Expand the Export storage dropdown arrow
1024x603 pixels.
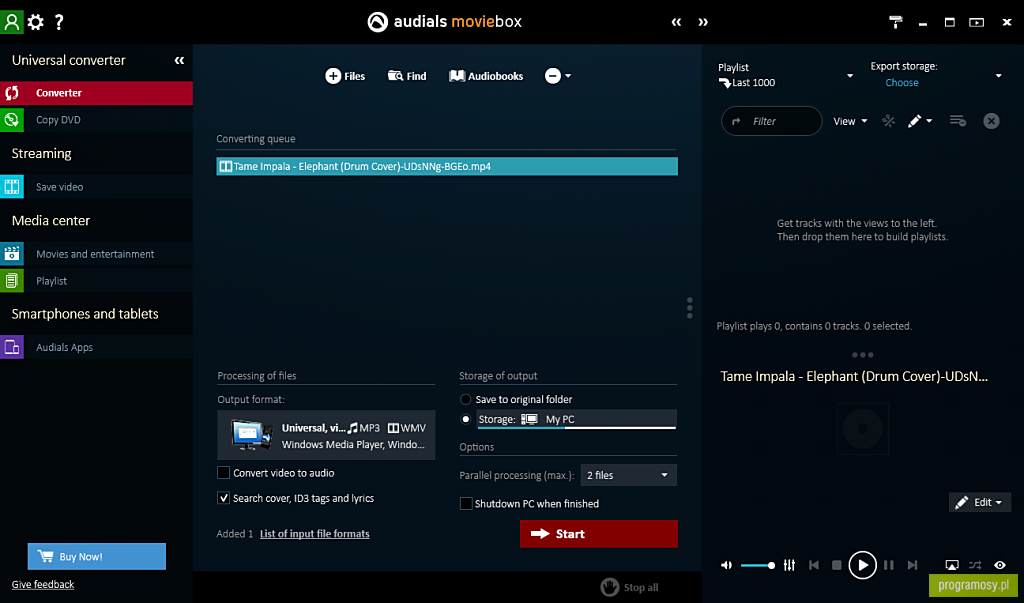[x=999, y=76]
